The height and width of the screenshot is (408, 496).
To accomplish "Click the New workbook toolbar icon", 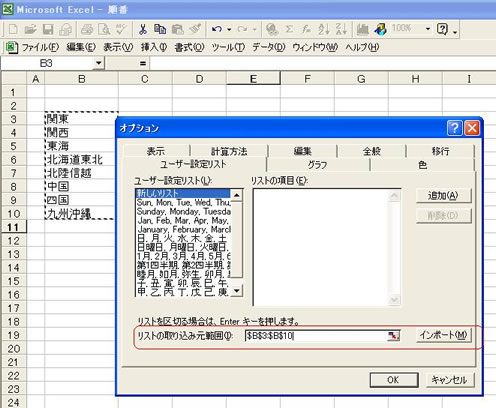I will coord(13,30).
